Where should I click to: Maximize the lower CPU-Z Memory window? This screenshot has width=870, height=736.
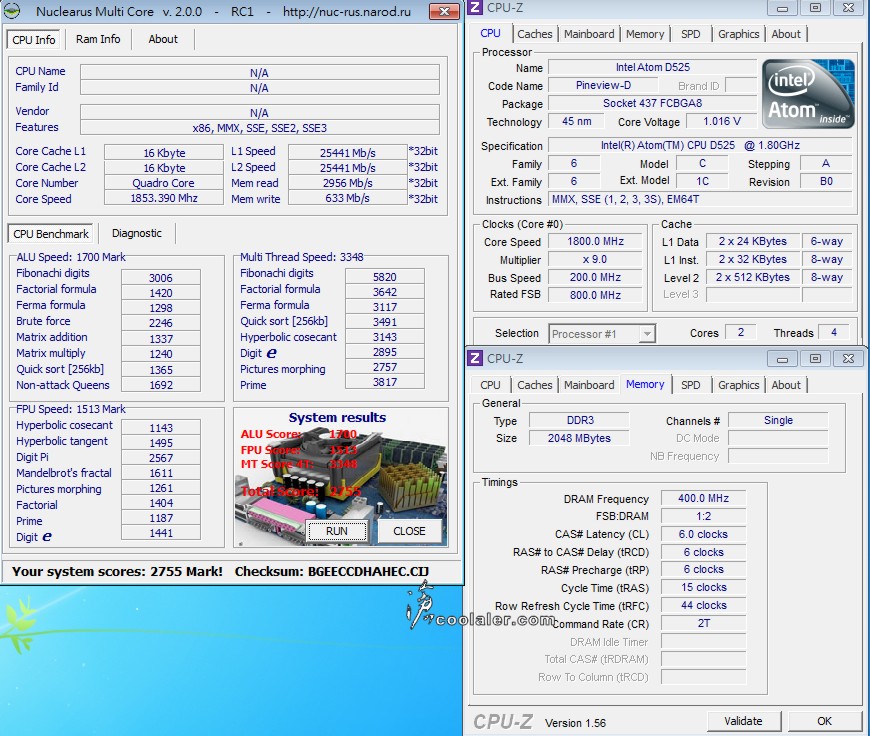(x=815, y=359)
